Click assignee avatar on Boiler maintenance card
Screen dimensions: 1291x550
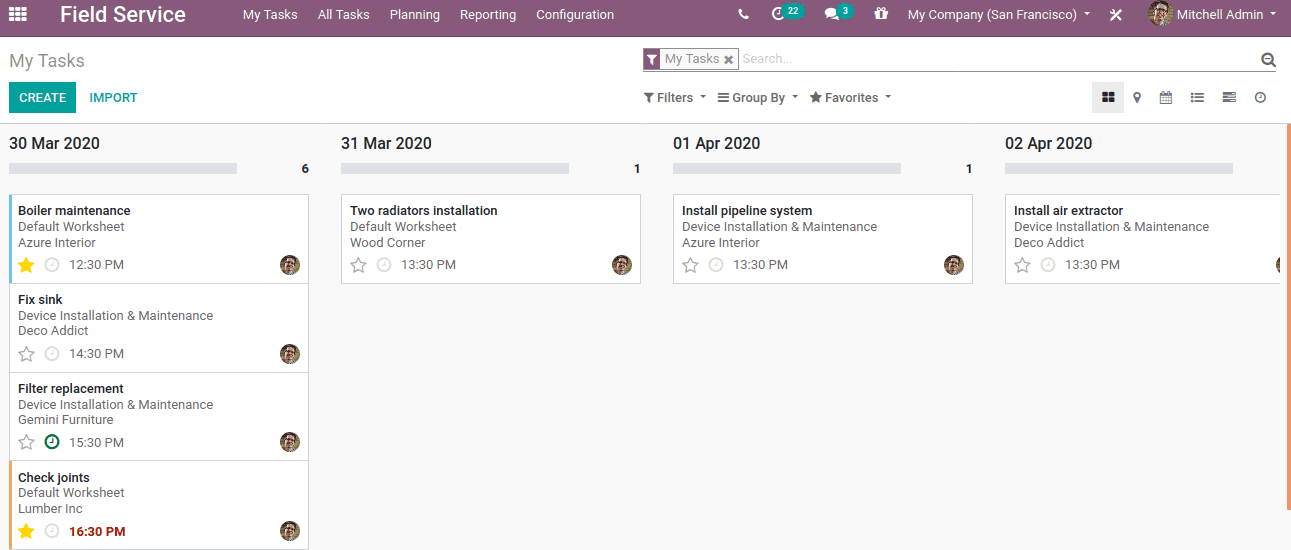click(290, 265)
